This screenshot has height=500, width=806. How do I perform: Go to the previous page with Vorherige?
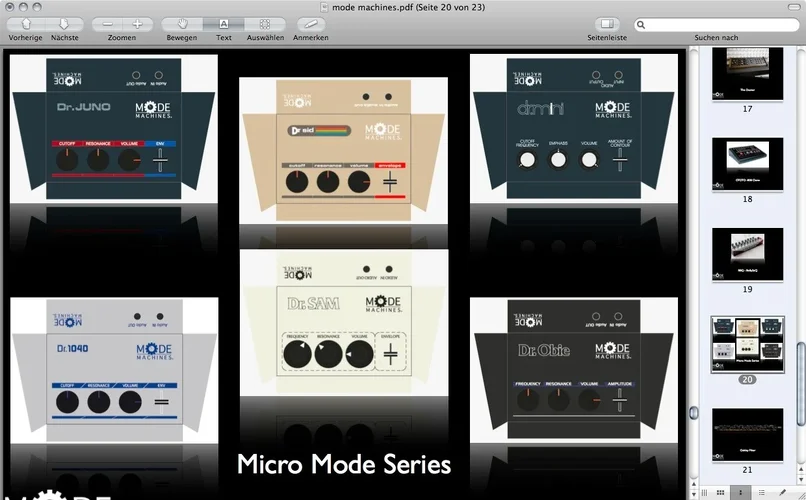click(26, 24)
